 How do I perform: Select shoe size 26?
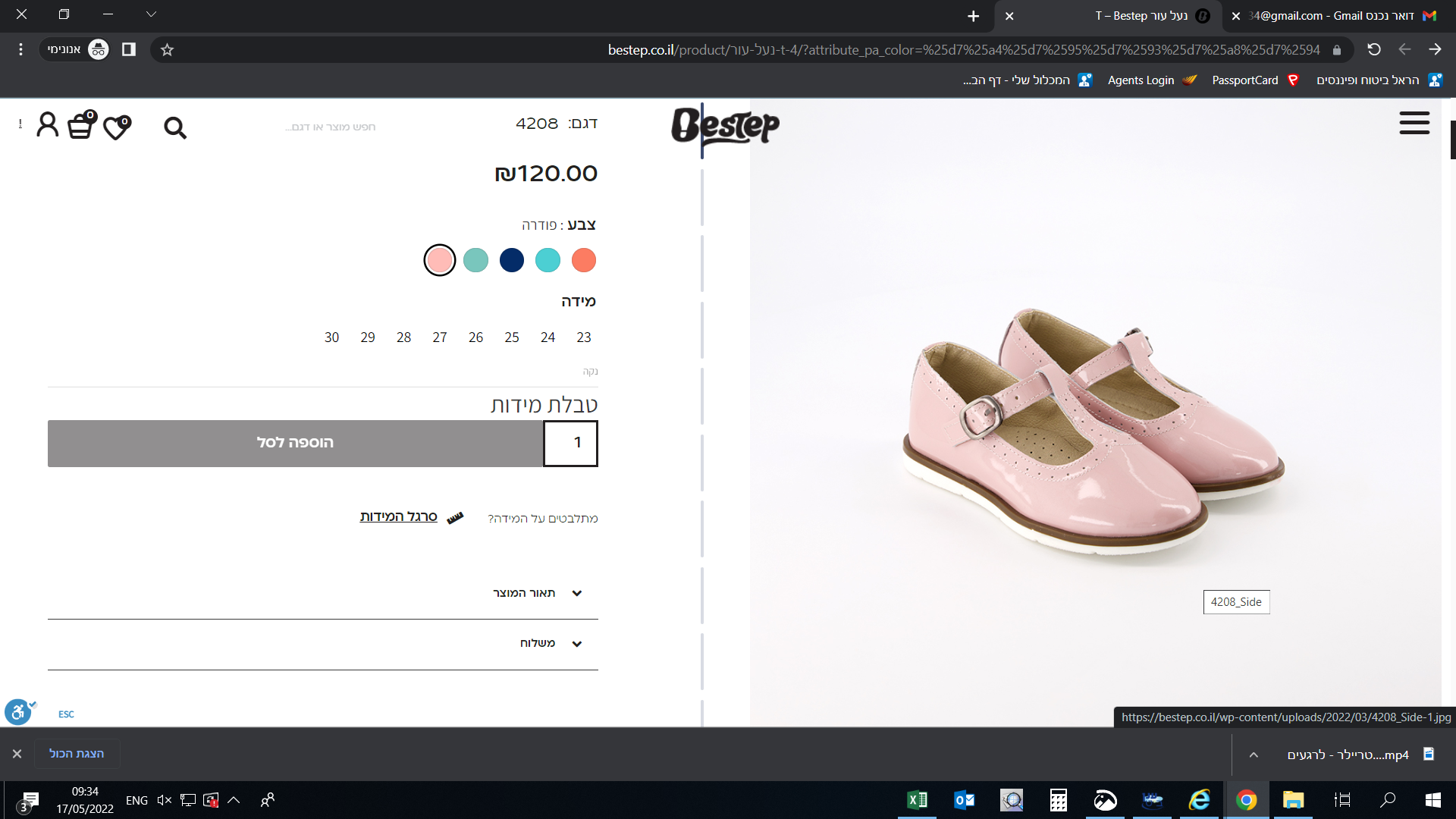475,337
